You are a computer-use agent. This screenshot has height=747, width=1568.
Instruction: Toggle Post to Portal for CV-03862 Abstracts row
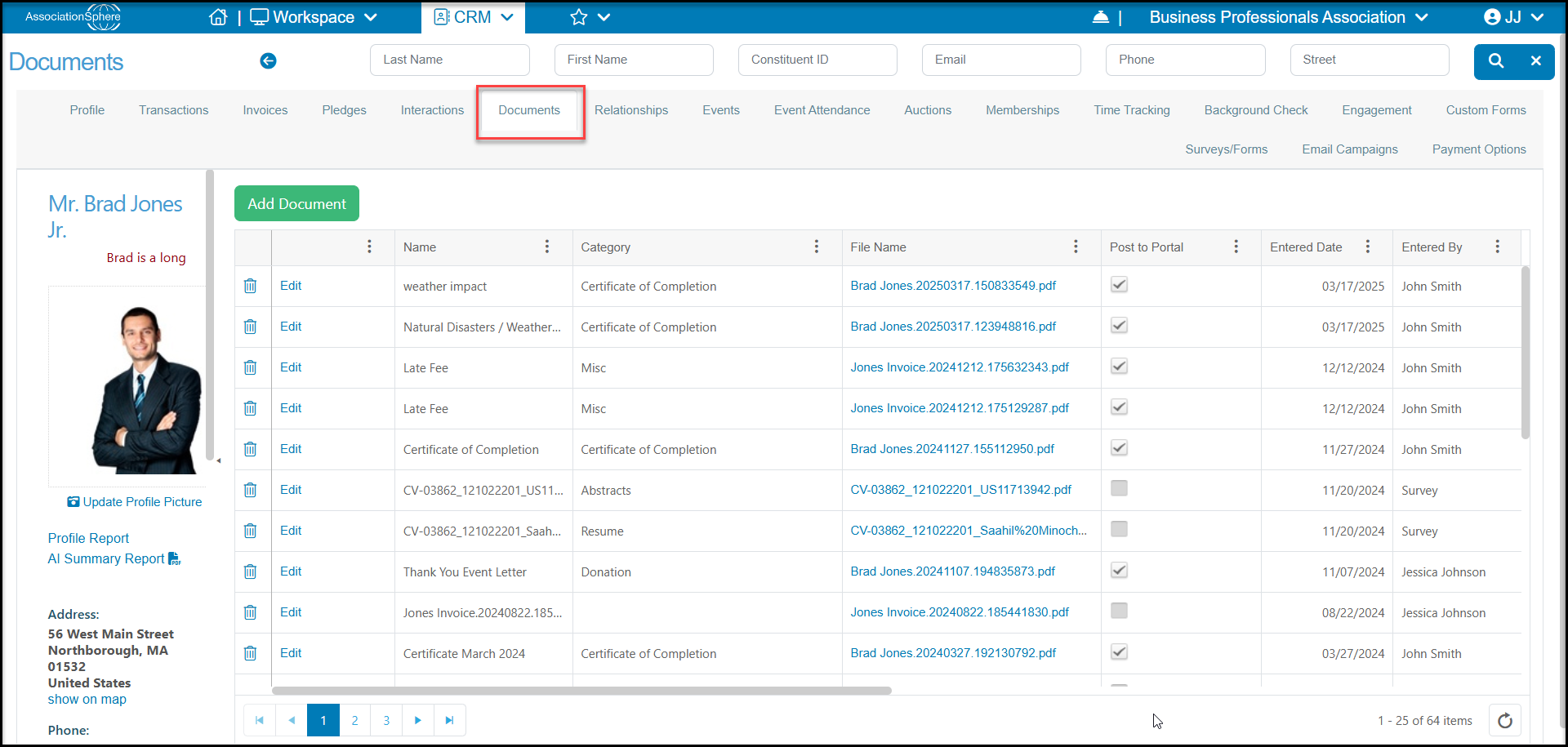(1120, 488)
